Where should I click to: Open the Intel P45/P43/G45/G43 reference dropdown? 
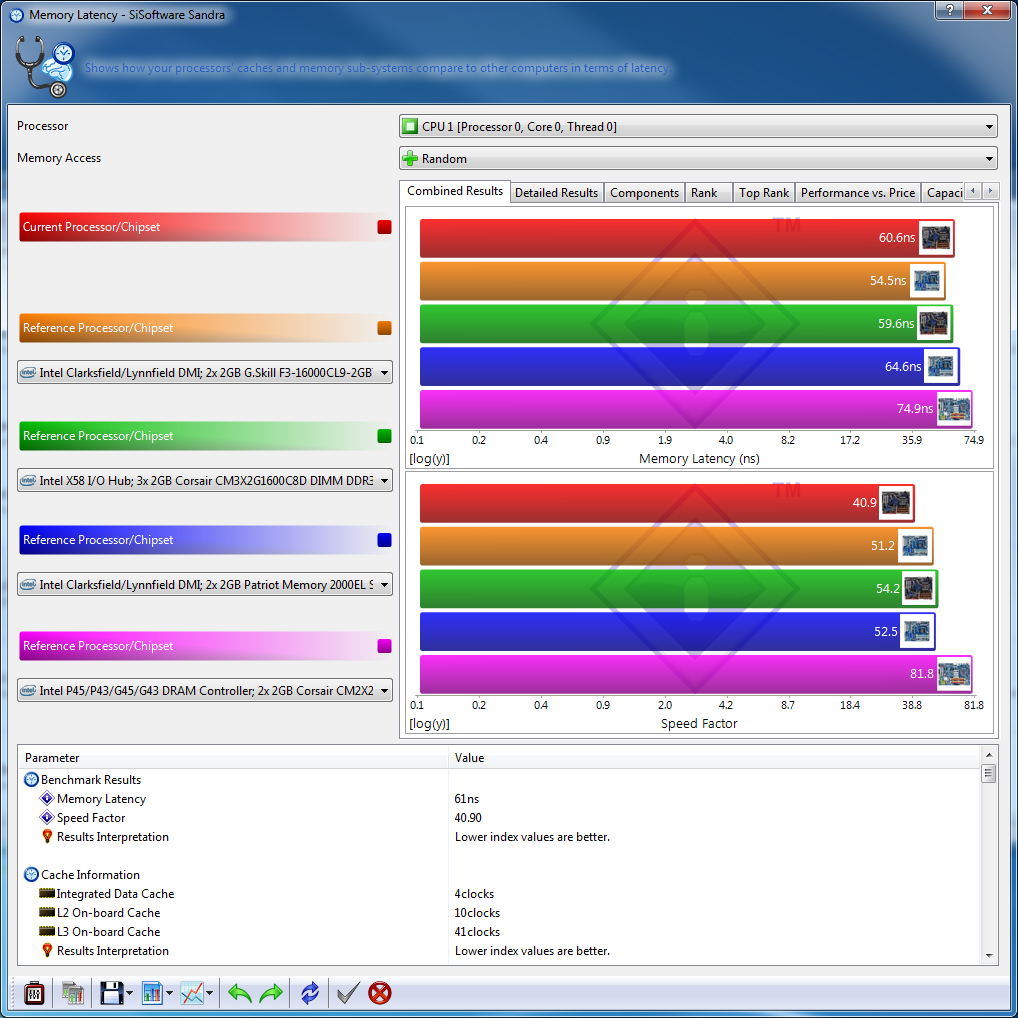(x=205, y=691)
